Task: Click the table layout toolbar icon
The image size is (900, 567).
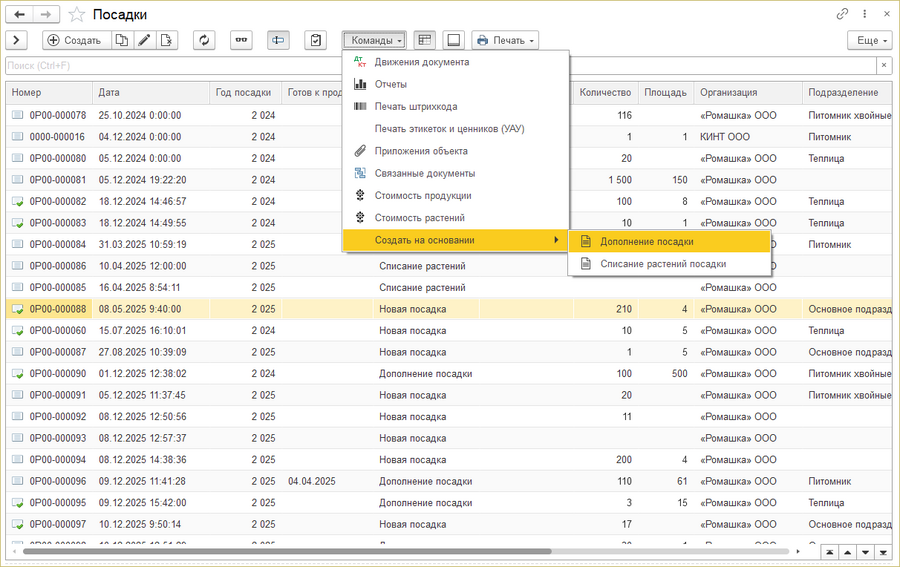Action: click(x=425, y=40)
